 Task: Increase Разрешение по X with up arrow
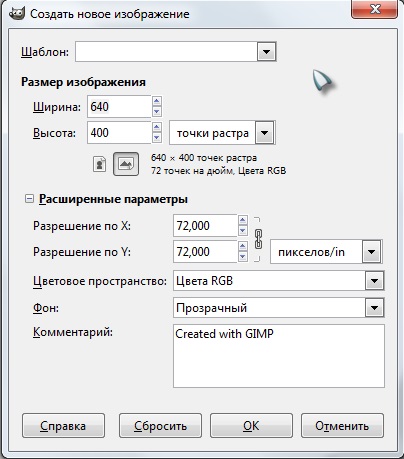pos(243,220)
